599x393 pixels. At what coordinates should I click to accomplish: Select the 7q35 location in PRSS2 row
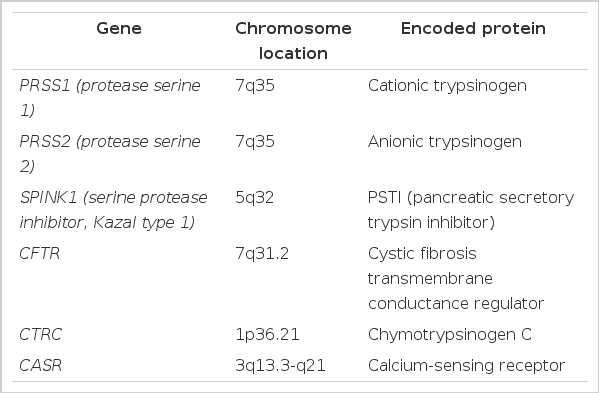tap(255, 142)
